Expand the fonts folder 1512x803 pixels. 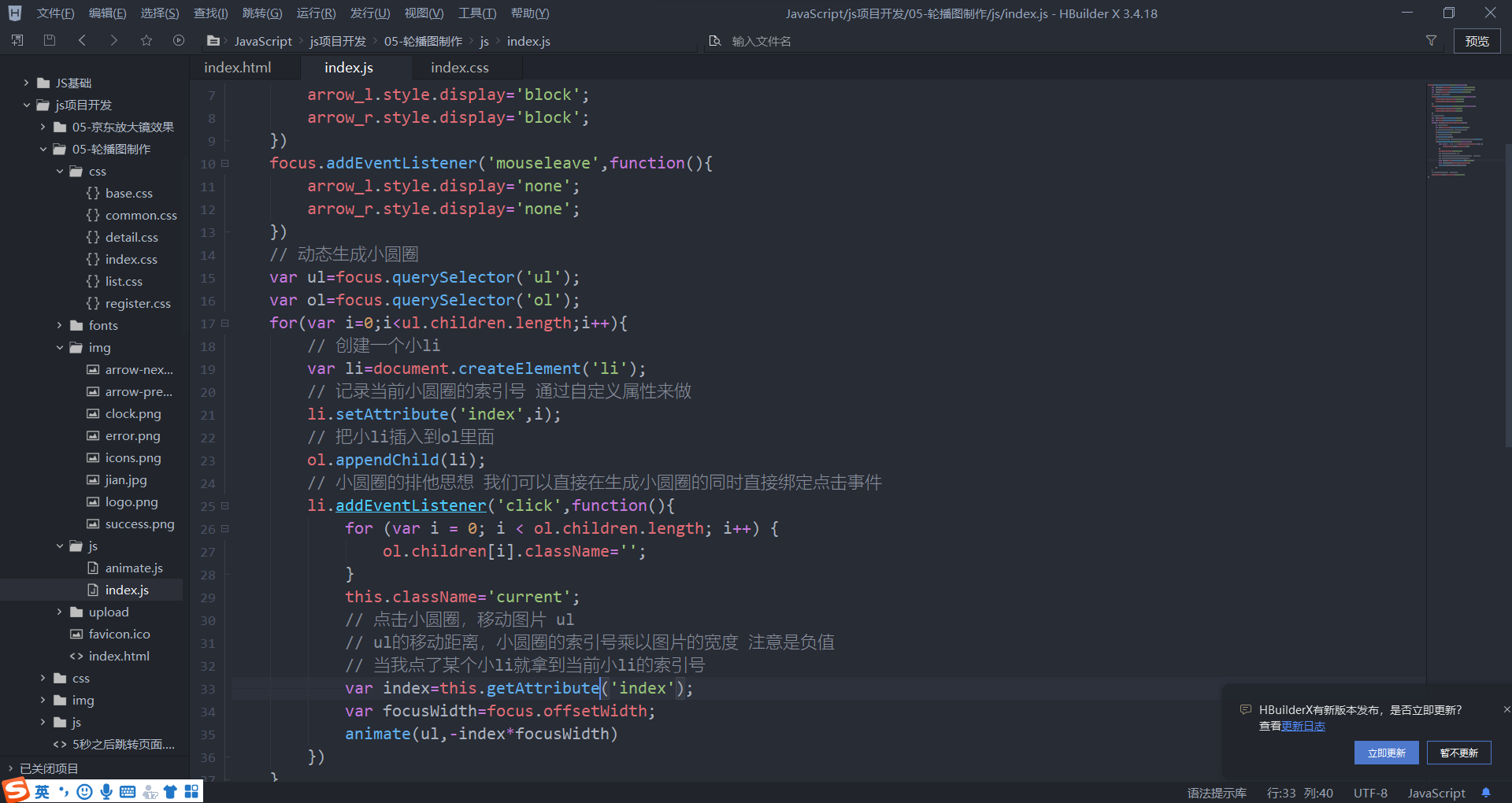click(x=60, y=325)
